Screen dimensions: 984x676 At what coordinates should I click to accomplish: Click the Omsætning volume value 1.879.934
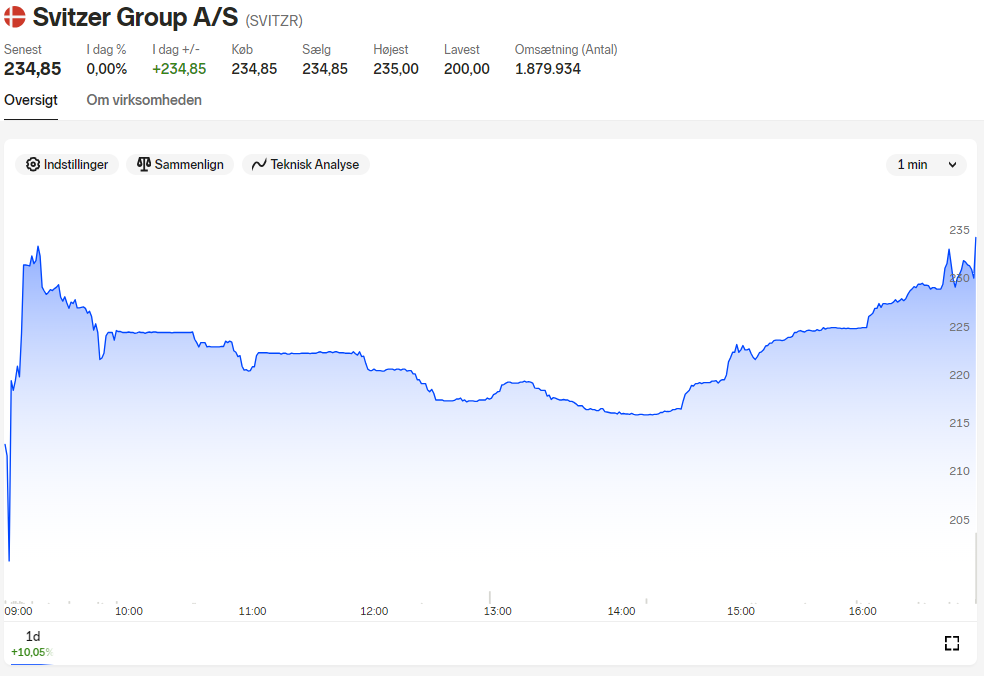(548, 69)
